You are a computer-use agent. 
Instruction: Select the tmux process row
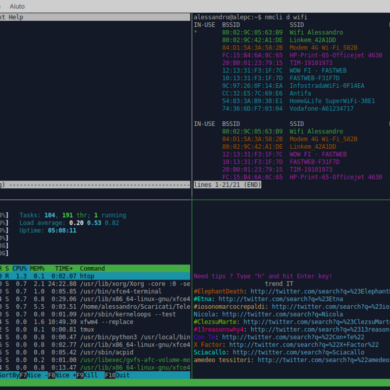(95, 329)
